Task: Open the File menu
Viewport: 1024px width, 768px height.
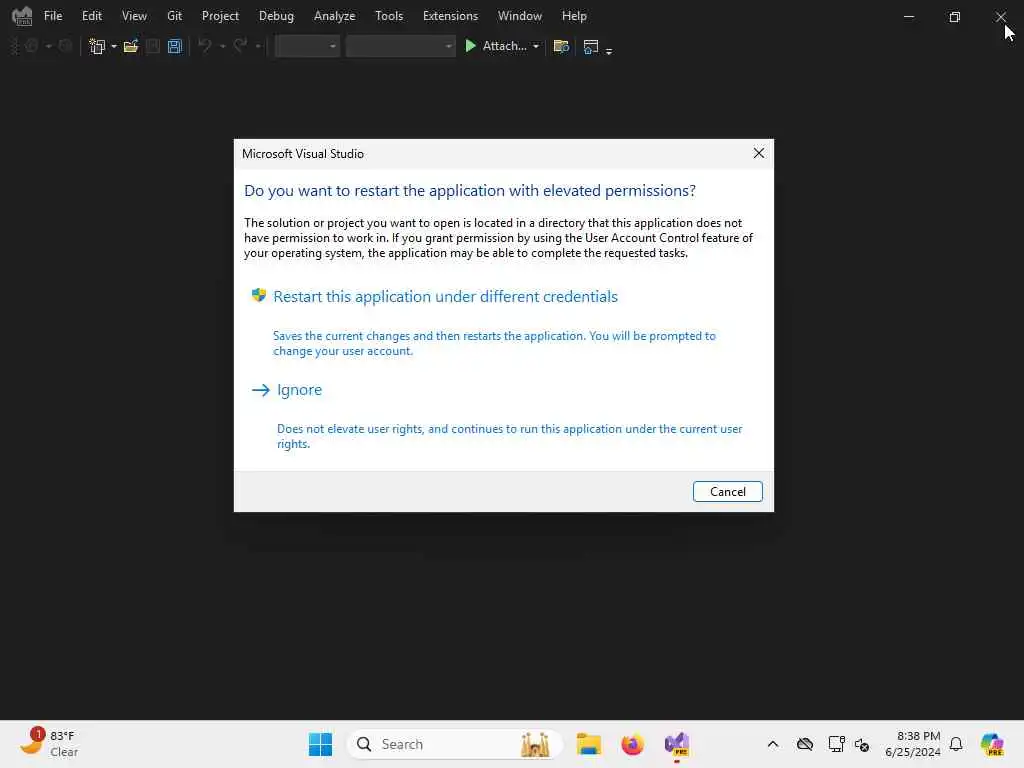Action: tap(53, 16)
